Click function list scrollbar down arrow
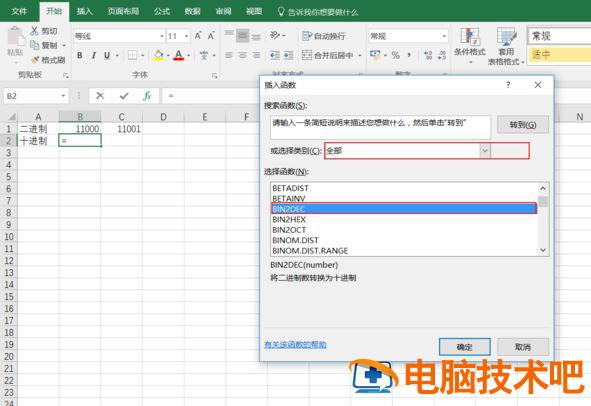Image resolution: width=591 pixels, height=406 pixels. tap(543, 250)
